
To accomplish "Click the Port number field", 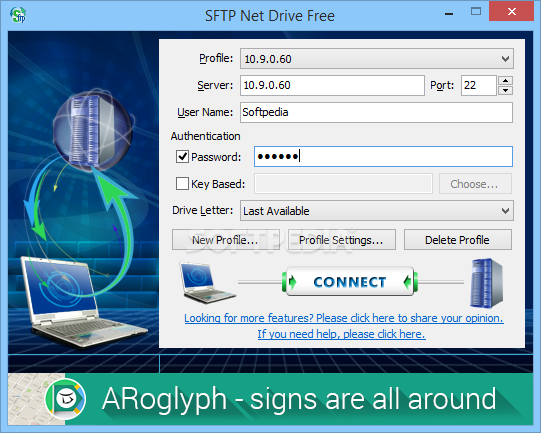I will coord(479,85).
